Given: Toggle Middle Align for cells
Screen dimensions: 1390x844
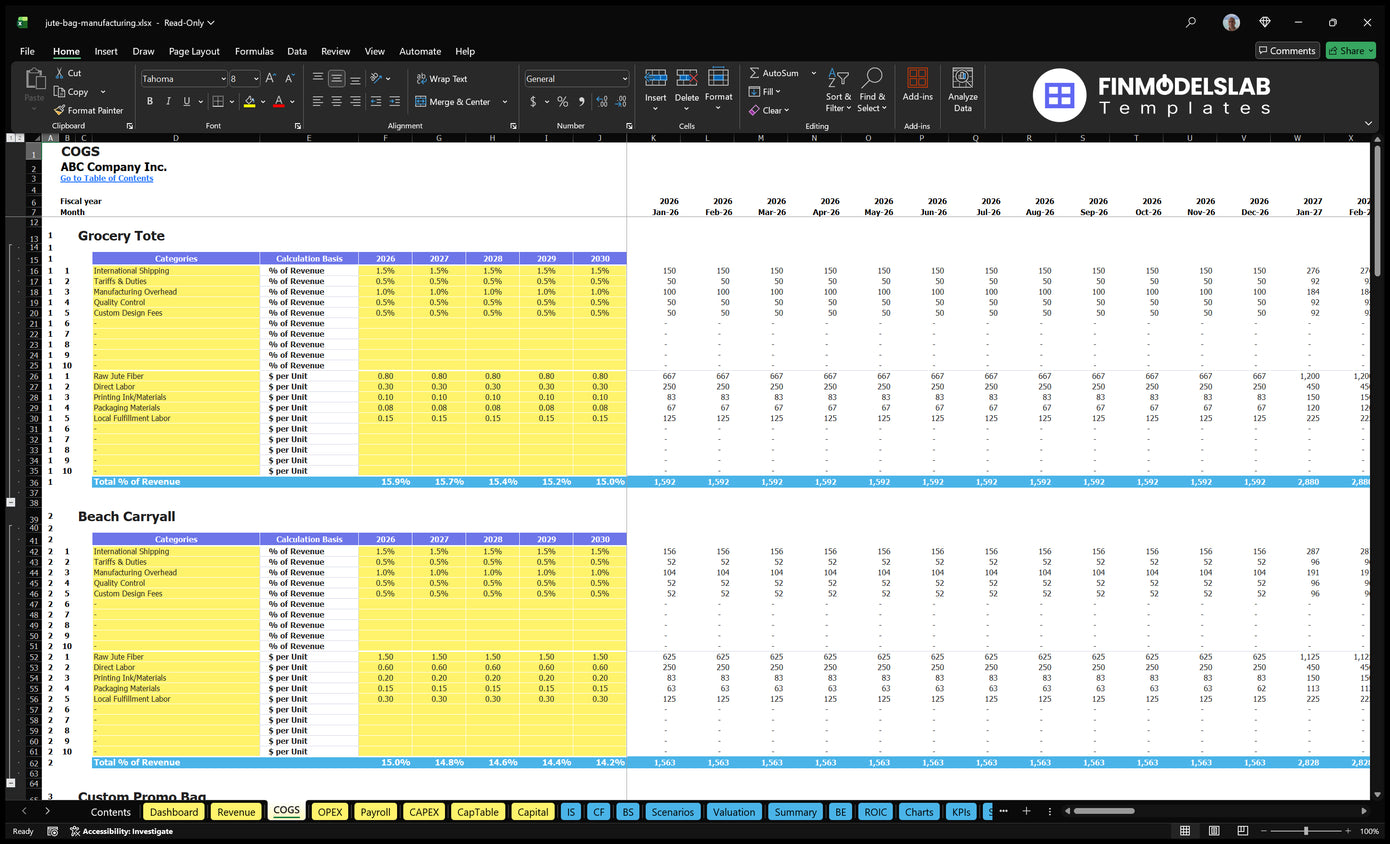Looking at the screenshot, I should [337, 78].
